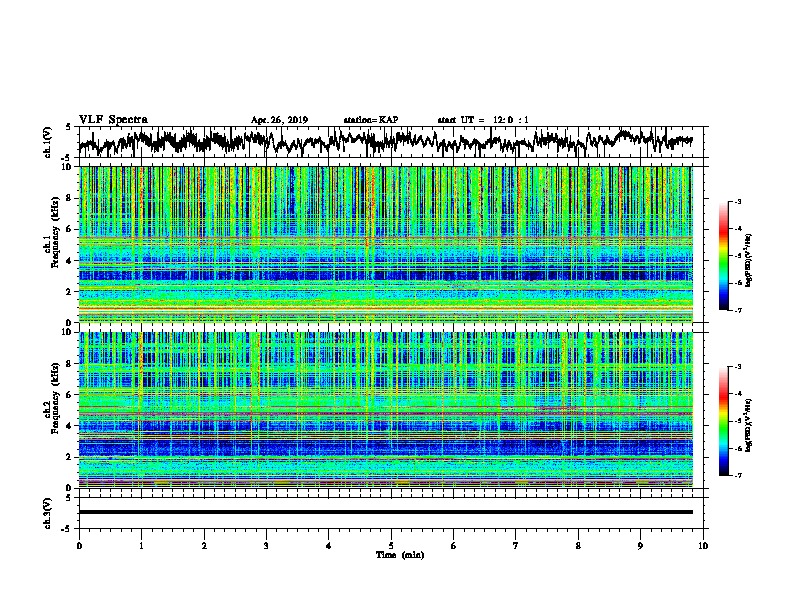
Task: Click the "VLF Spectra" title text
Action: coord(113,120)
